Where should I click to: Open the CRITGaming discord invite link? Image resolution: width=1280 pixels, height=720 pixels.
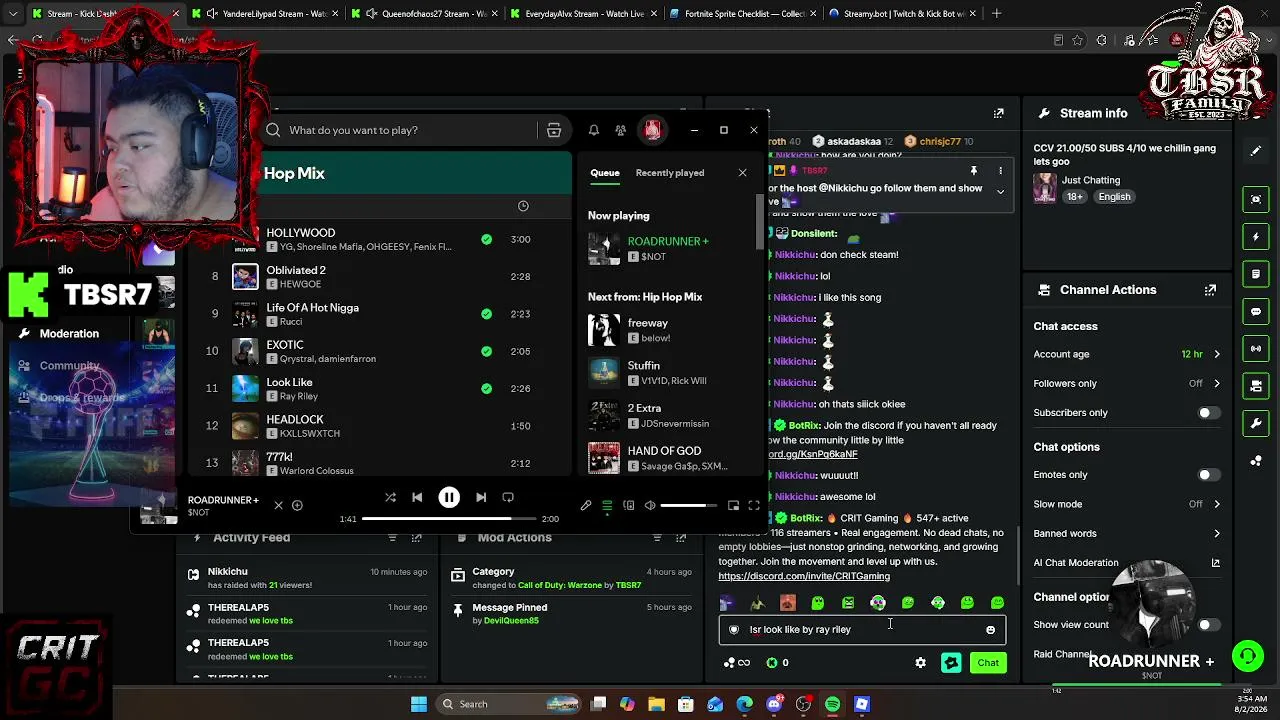[804, 576]
